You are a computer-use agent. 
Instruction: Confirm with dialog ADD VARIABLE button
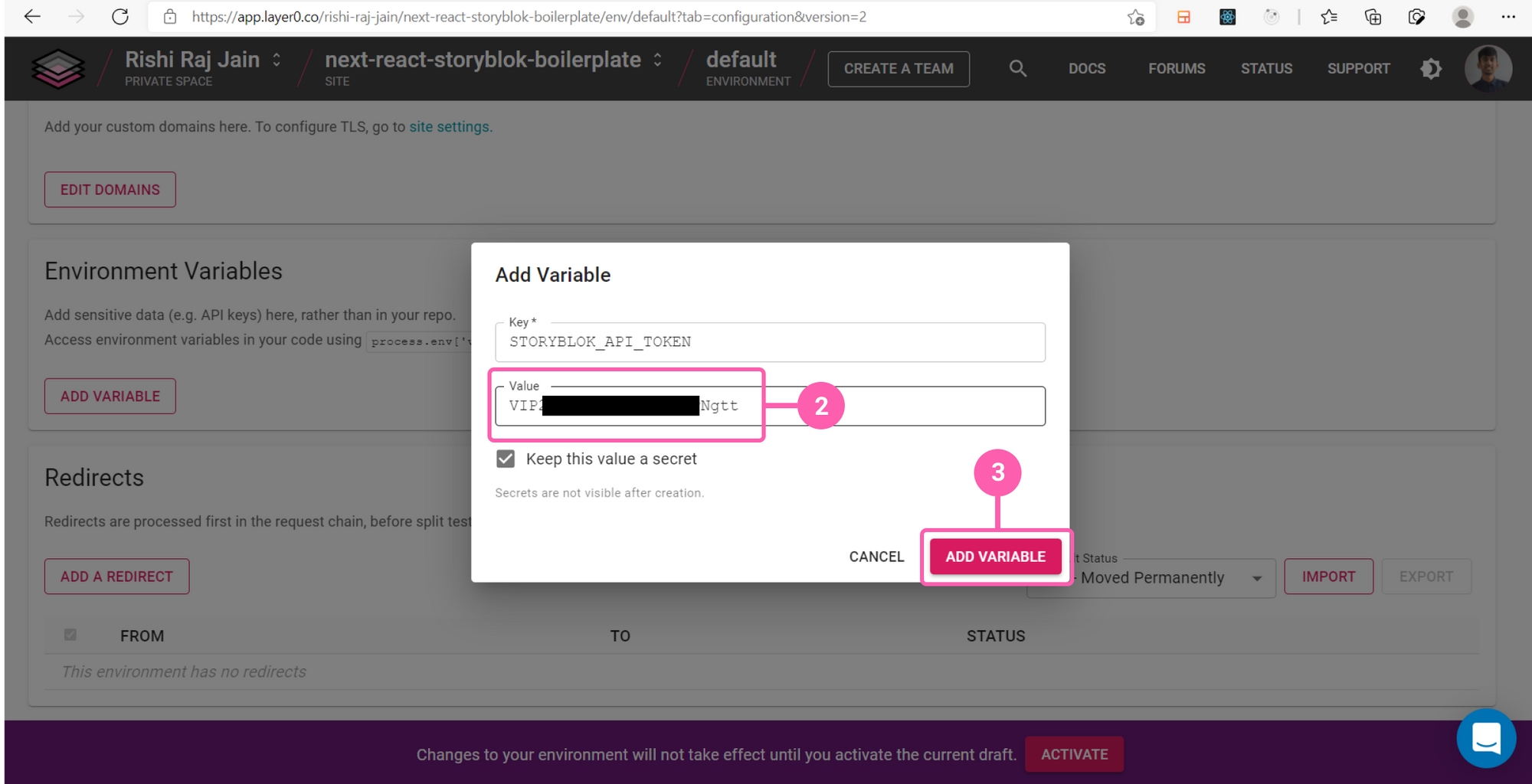(x=995, y=557)
